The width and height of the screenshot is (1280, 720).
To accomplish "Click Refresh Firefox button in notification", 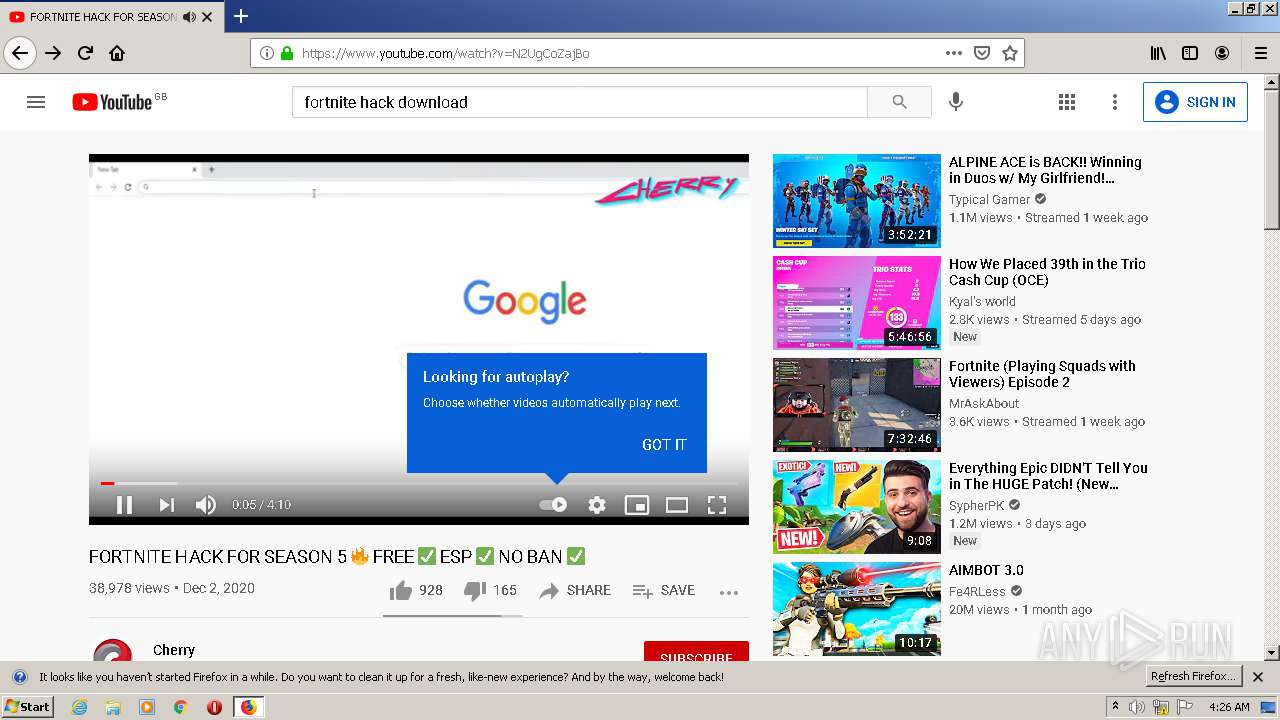I will (x=1193, y=677).
